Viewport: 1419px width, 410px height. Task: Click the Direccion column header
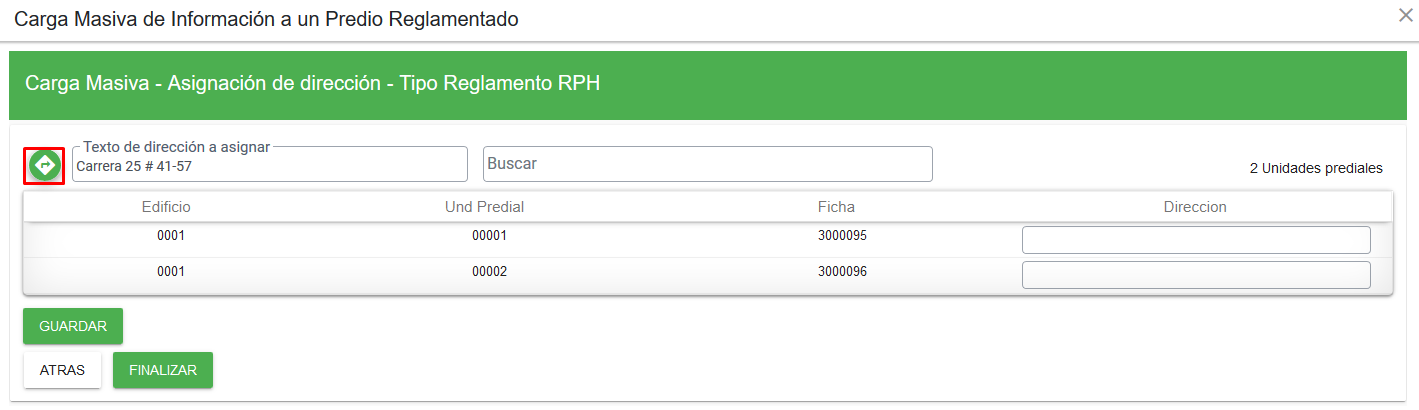[x=1195, y=207]
